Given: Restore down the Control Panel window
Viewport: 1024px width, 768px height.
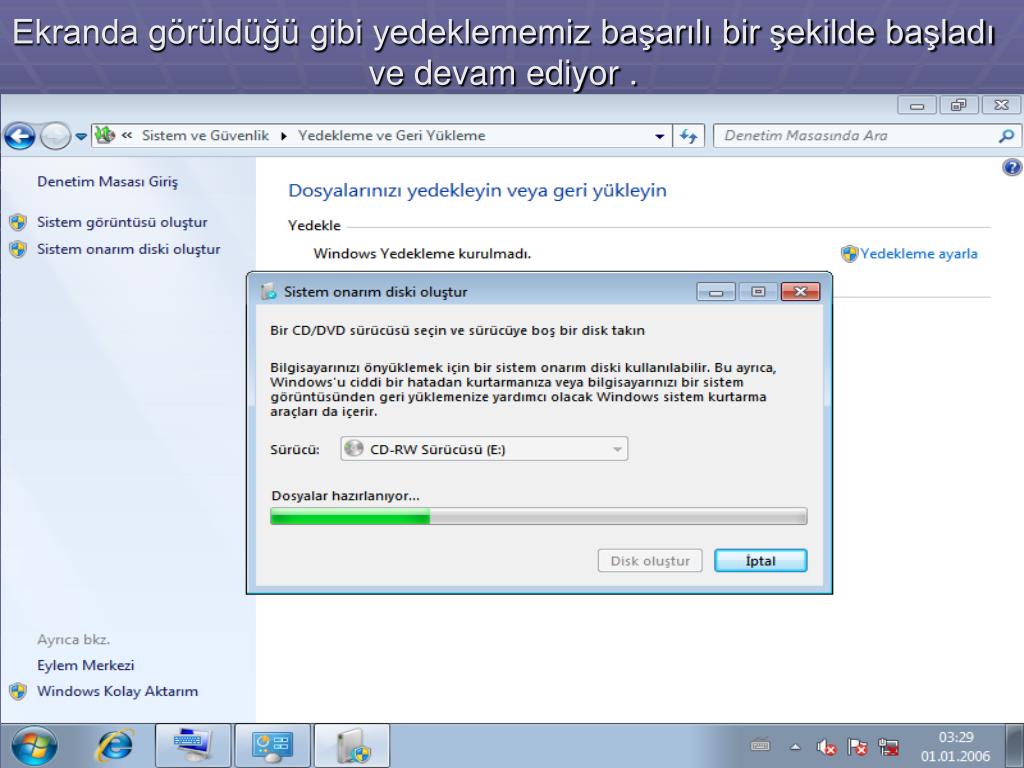Looking at the screenshot, I should click(959, 105).
